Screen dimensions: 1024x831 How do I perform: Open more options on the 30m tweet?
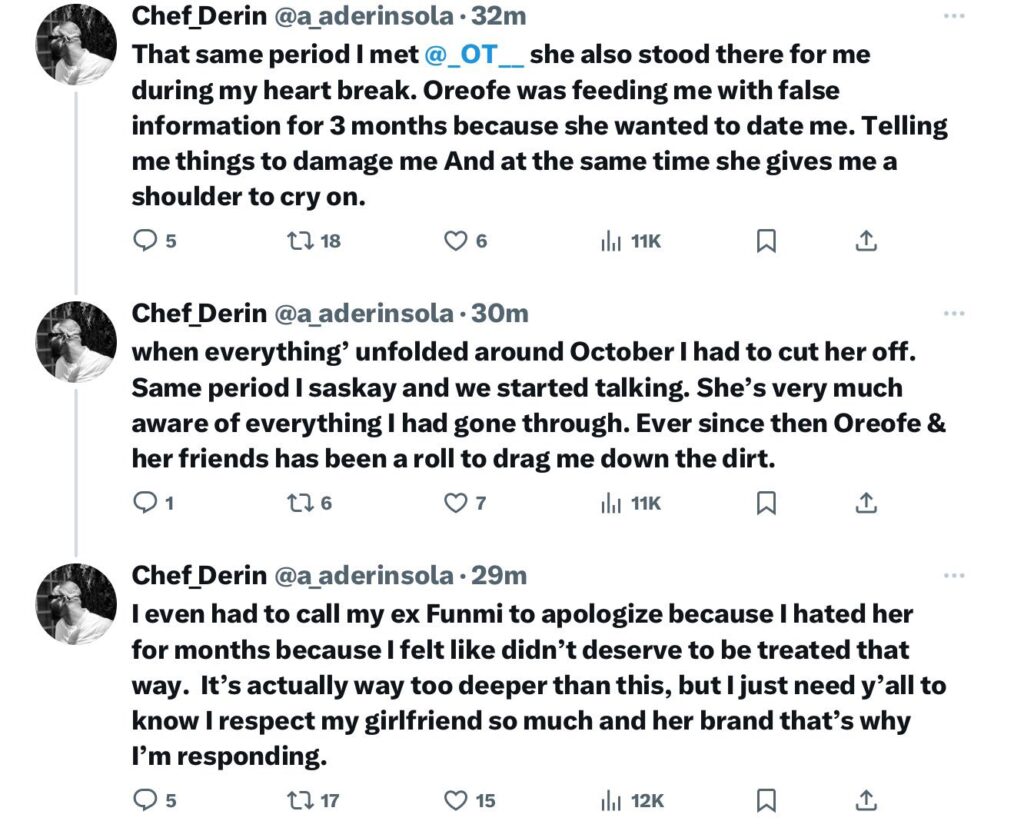954,314
